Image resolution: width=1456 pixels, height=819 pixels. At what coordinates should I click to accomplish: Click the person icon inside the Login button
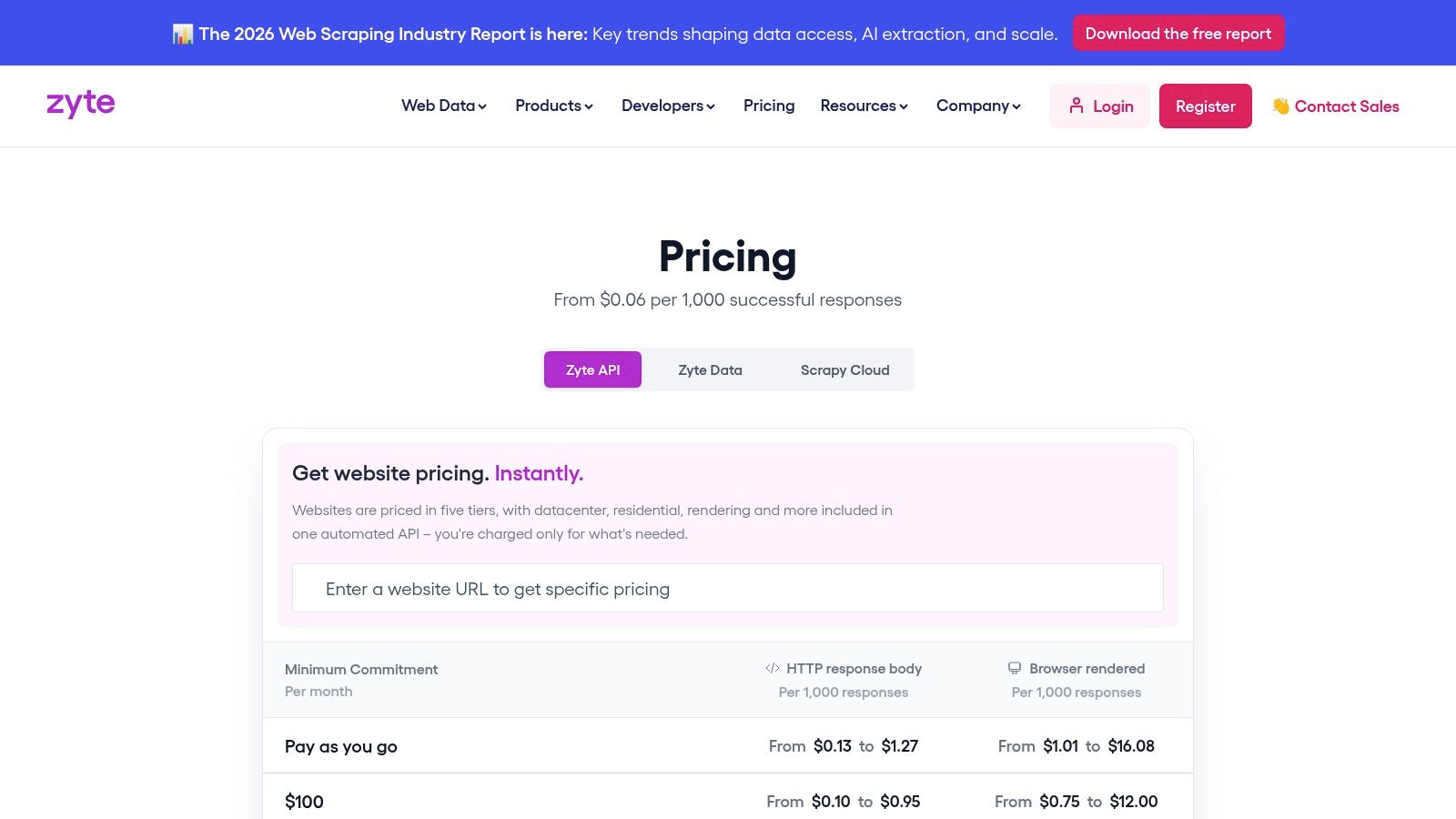1077,106
